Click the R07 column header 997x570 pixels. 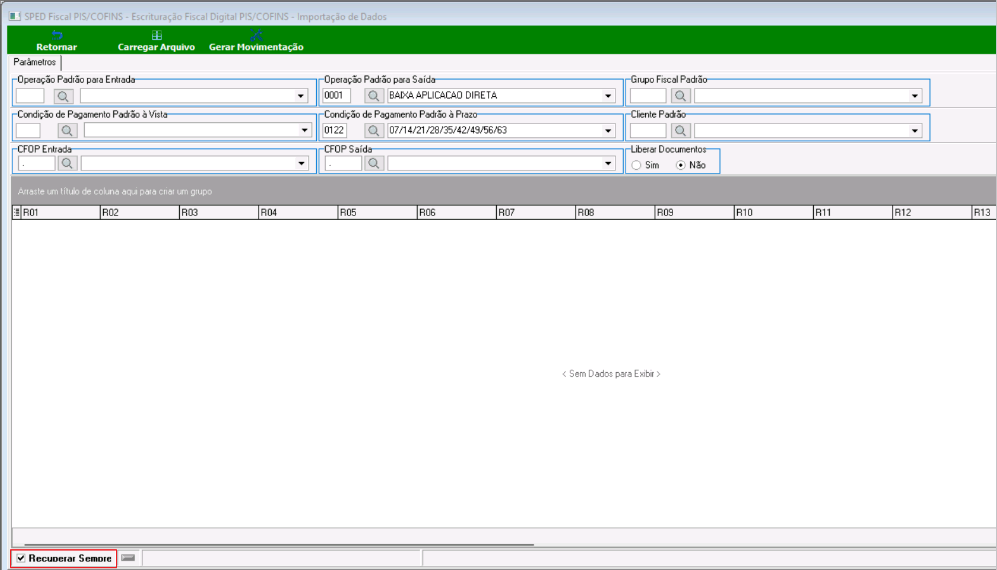(x=536, y=213)
